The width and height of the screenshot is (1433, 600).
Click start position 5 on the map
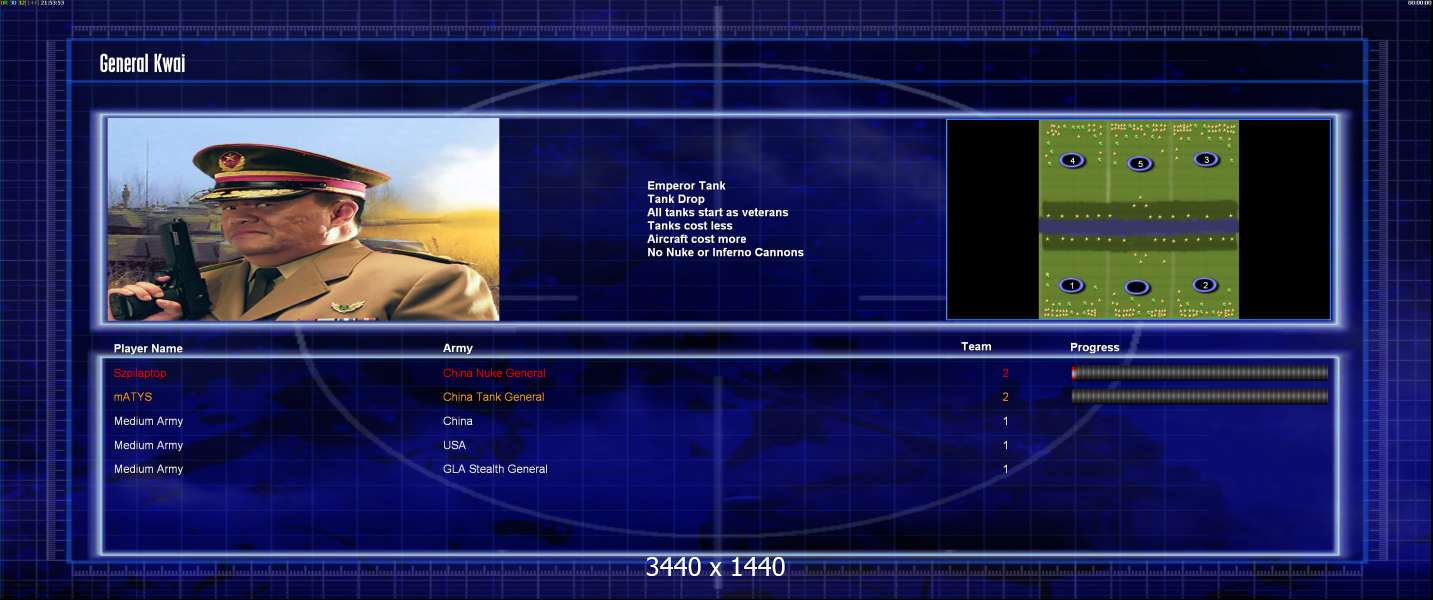coord(1139,164)
